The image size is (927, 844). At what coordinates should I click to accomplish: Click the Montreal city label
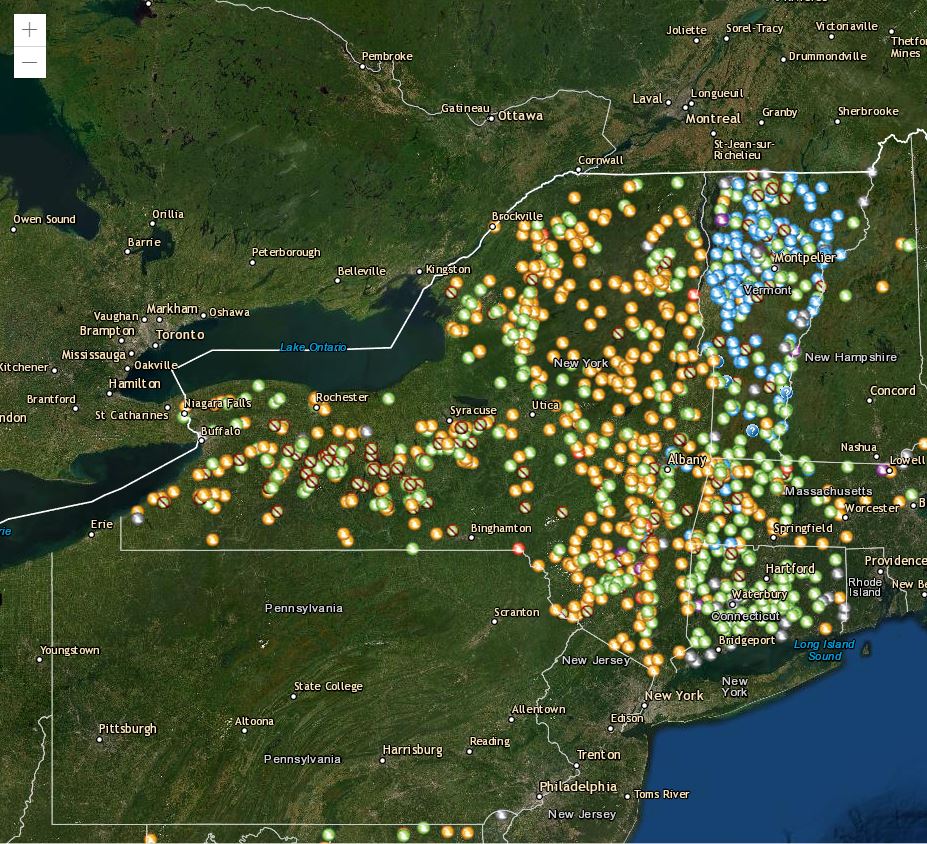(713, 119)
